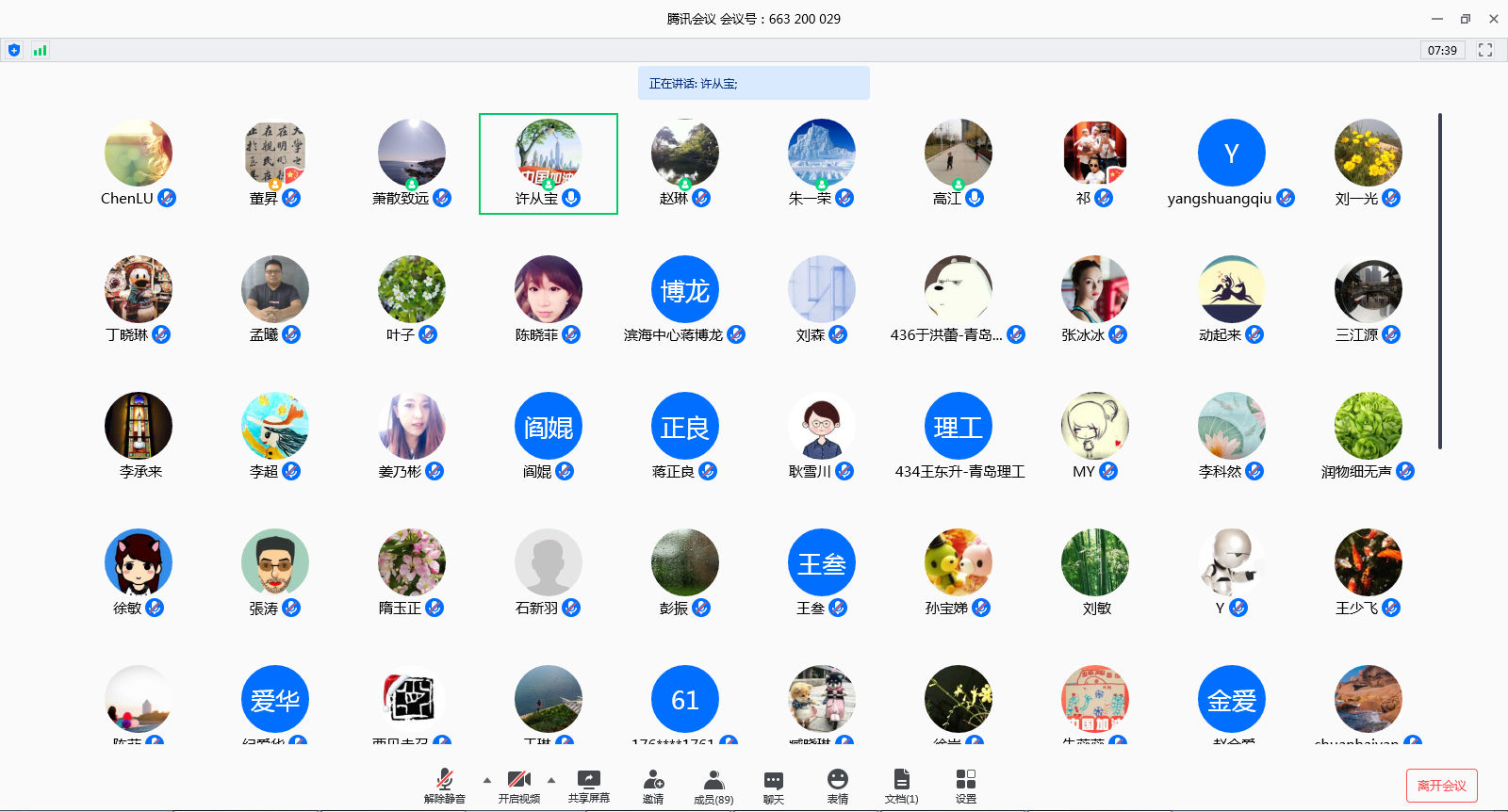1508x812 pixels.
Task: Toggle full screen mode icon
Action: [1485, 50]
